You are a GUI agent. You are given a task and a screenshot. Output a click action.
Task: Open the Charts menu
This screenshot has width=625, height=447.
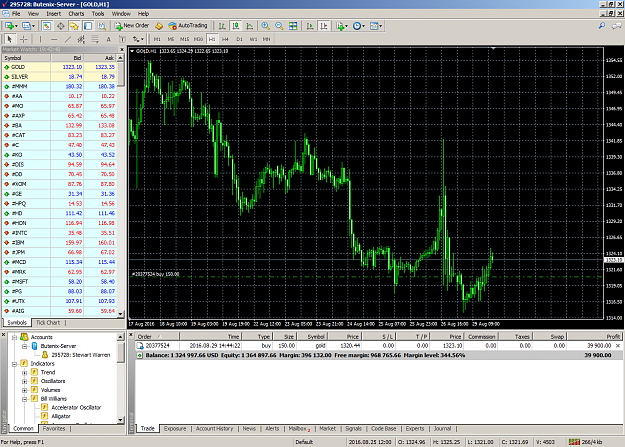(76, 14)
